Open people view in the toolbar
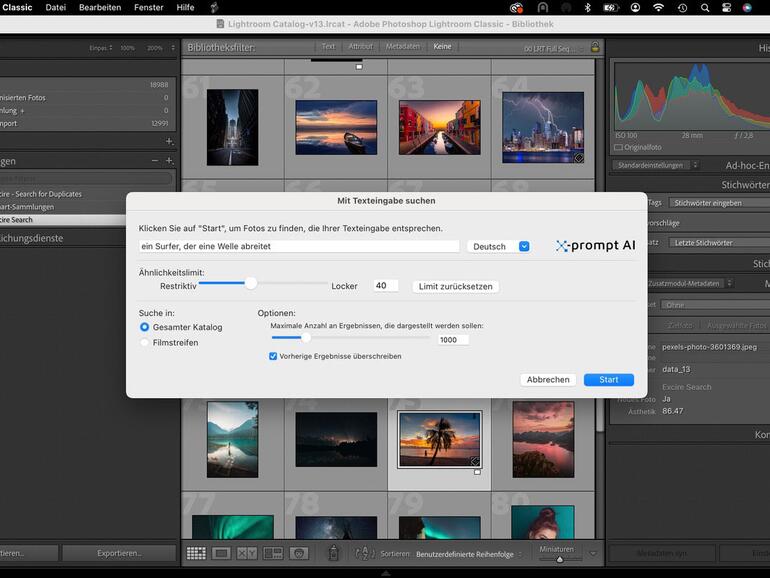 coord(298,553)
